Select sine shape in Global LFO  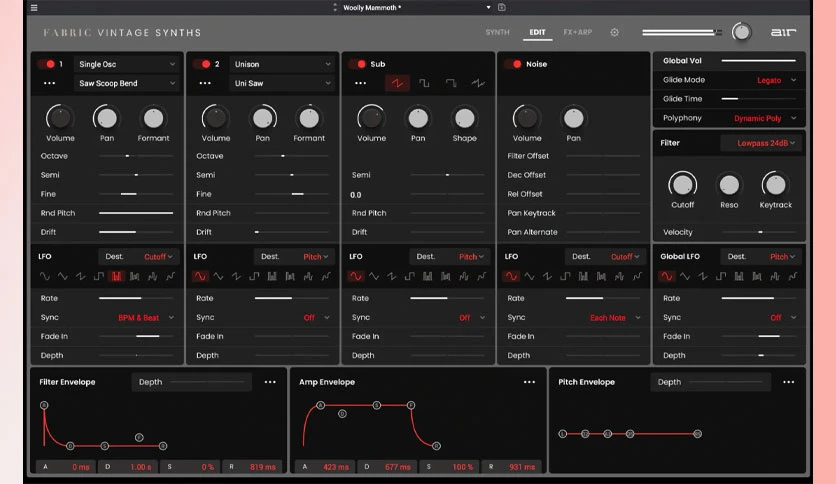(x=666, y=276)
